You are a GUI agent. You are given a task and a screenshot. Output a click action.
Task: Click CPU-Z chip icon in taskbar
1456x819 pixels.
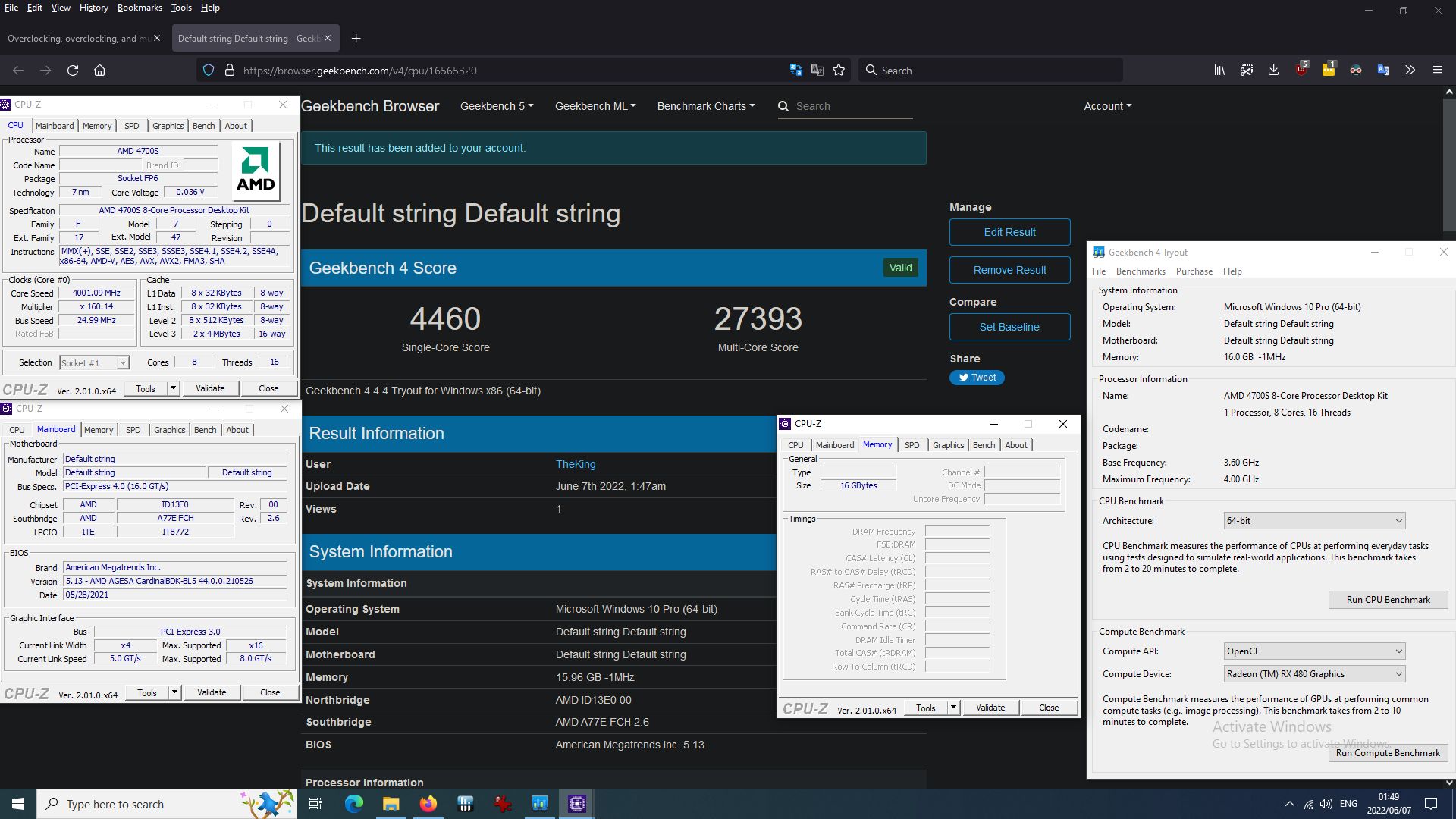click(x=577, y=804)
